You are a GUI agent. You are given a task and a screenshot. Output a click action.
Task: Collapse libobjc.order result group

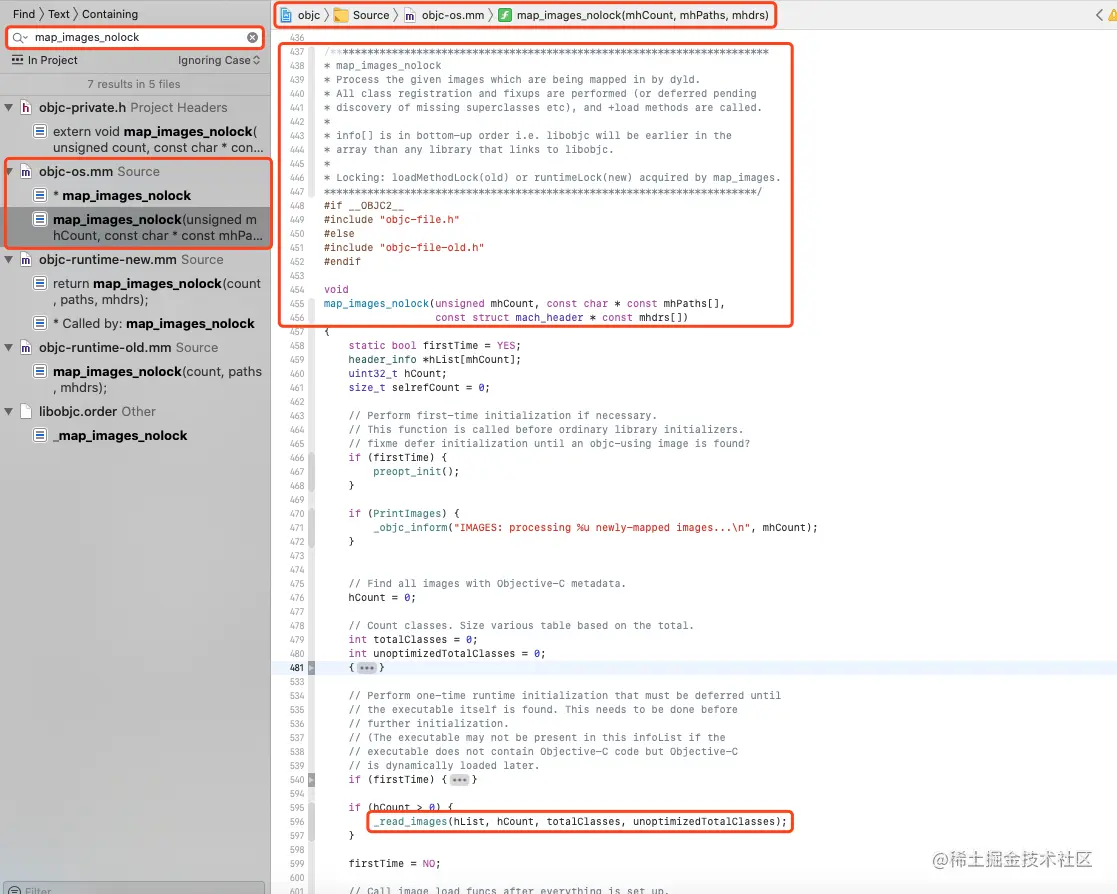9,412
